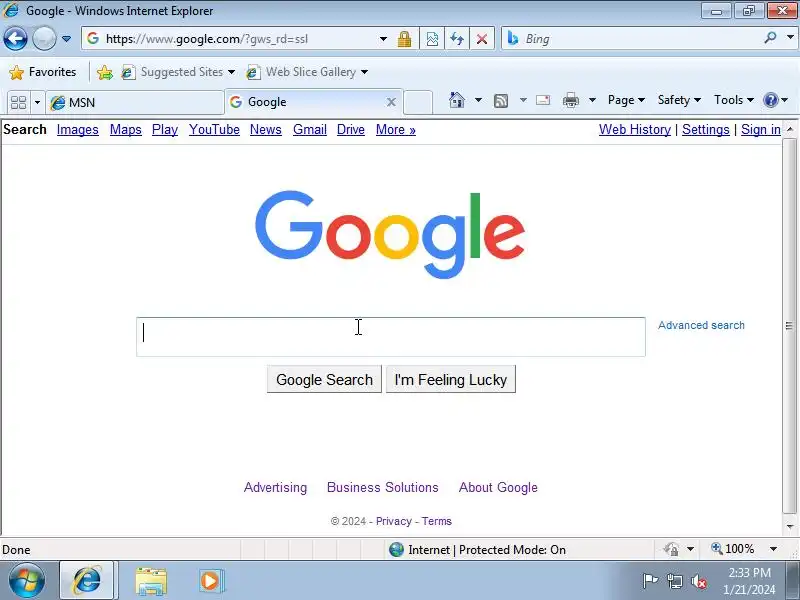Expand the Print options dropdown arrow
The width and height of the screenshot is (800, 600).
point(592,100)
